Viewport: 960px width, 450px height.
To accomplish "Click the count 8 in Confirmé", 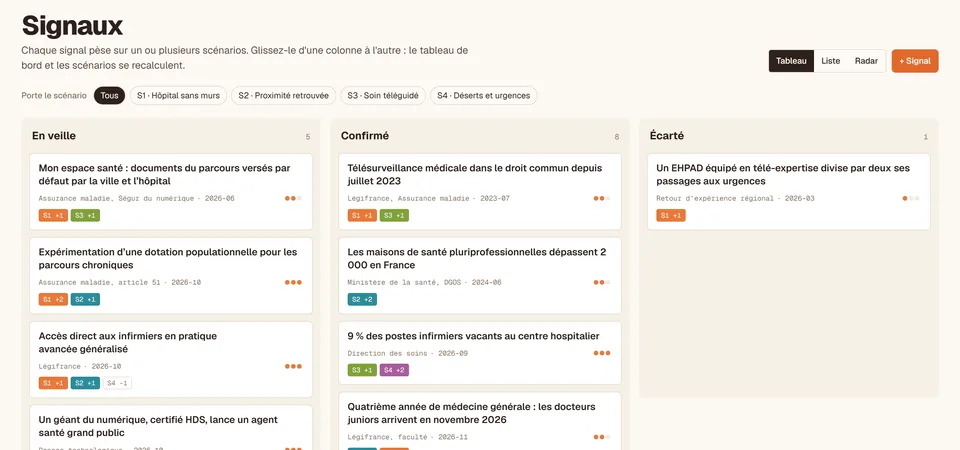I will (x=617, y=137).
